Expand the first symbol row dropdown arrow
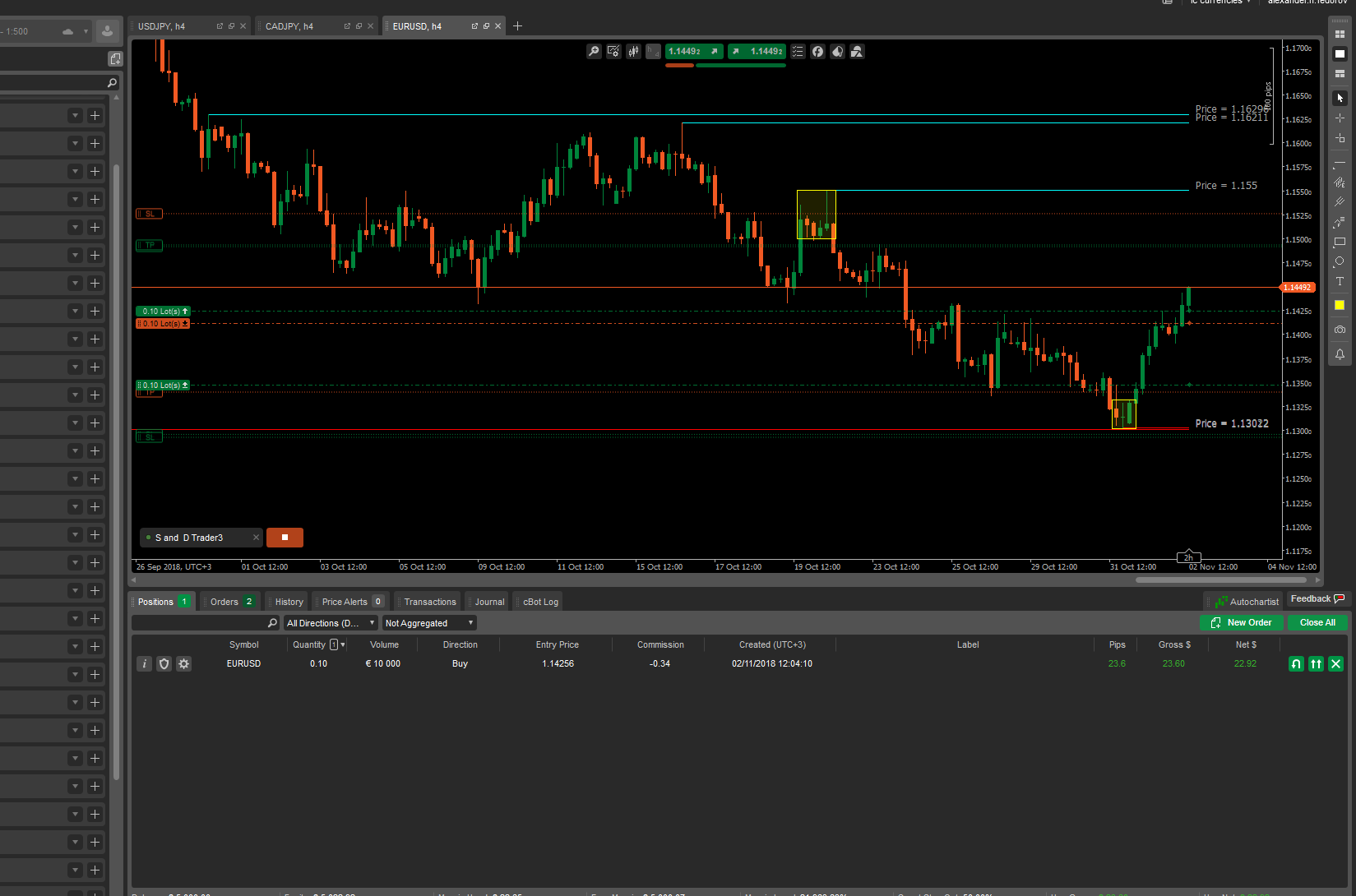The height and width of the screenshot is (896, 1356). [x=75, y=115]
